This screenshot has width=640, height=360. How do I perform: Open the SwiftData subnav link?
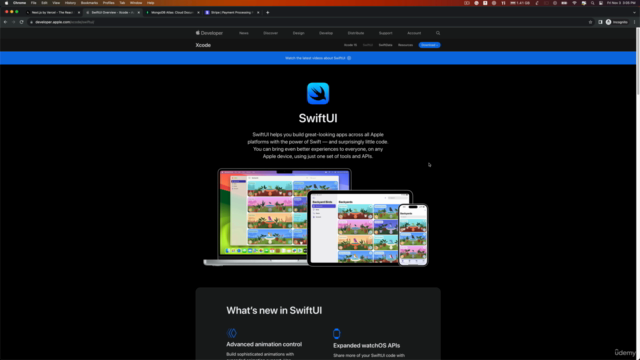385,45
